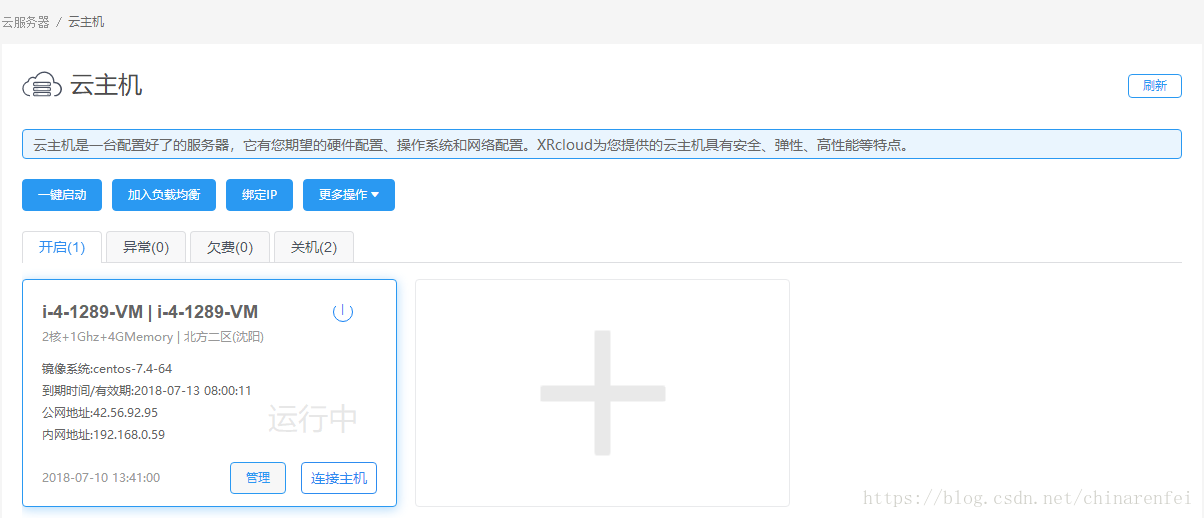
Task: Click the 管理 button on the VM card
Action: (258, 478)
